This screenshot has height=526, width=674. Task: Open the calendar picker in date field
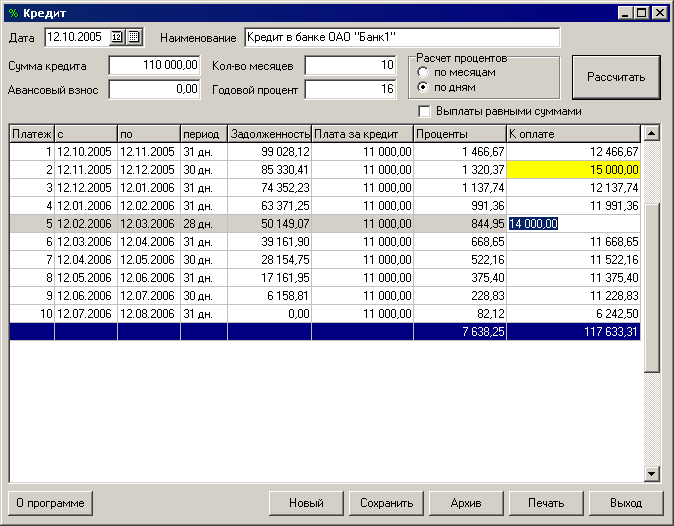point(117,38)
